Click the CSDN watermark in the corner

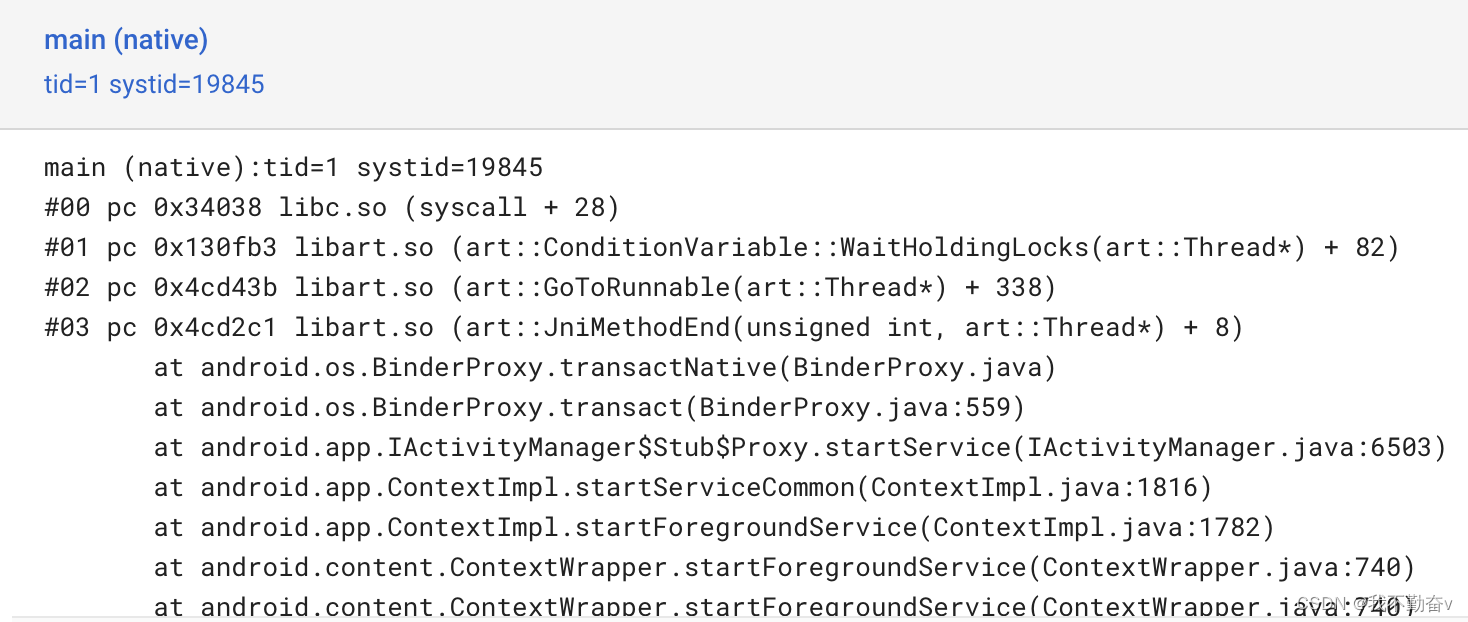pos(1375,603)
